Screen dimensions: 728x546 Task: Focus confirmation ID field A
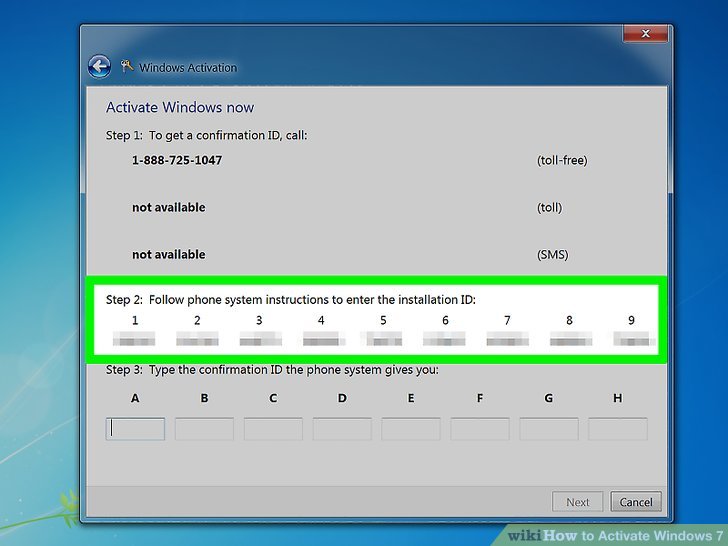(x=135, y=429)
